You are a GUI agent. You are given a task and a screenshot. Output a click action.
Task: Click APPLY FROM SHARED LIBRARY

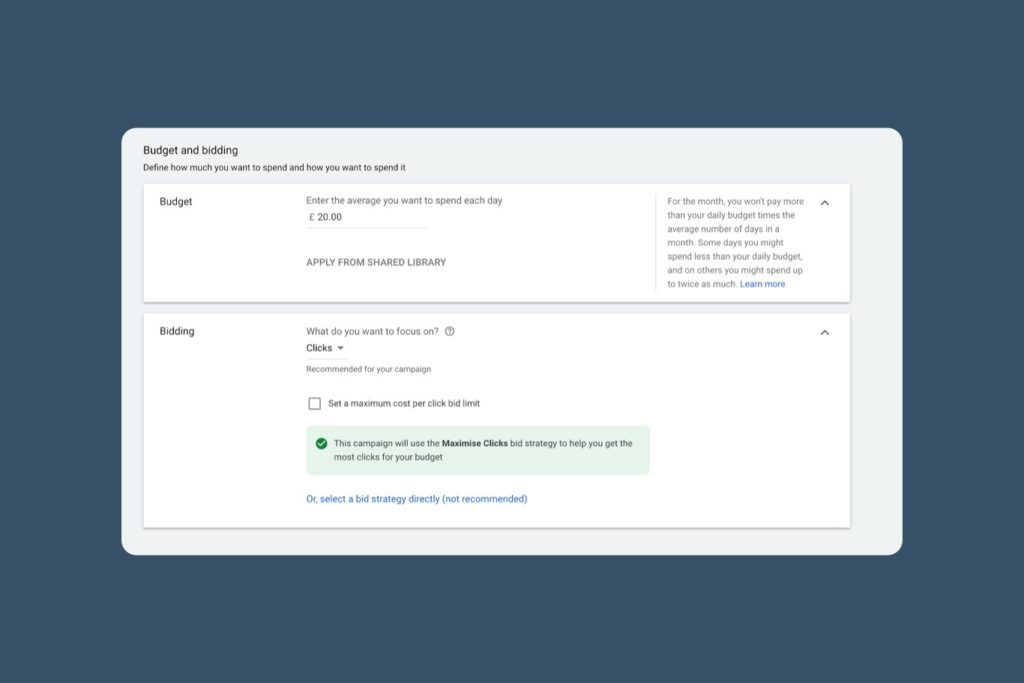pos(376,262)
